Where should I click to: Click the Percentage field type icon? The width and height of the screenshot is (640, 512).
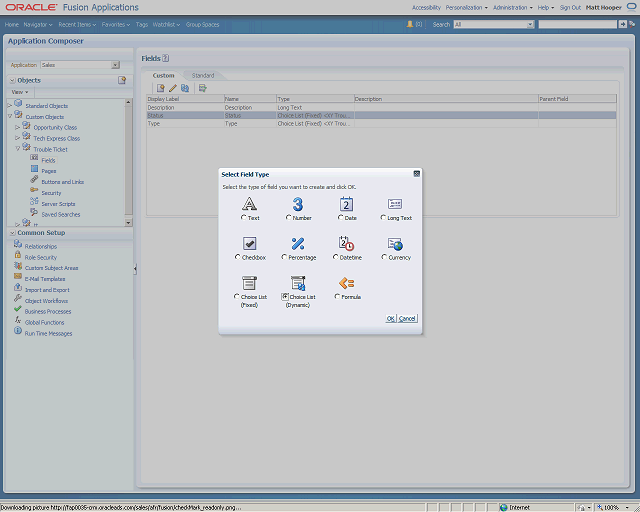point(298,244)
